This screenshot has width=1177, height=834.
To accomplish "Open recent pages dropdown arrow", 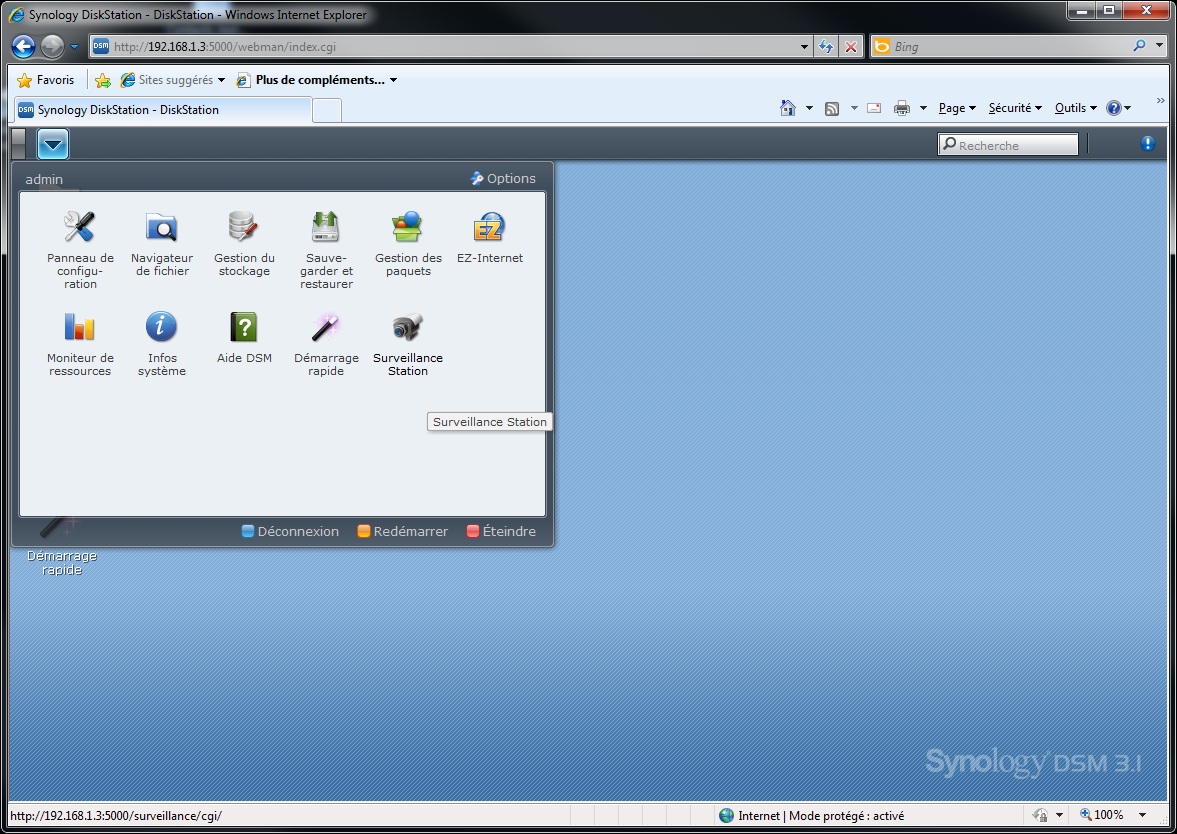I will point(74,47).
